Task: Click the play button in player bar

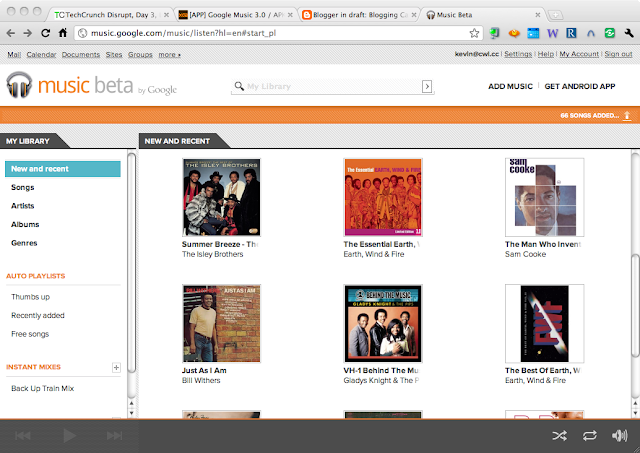Action: 69,435
